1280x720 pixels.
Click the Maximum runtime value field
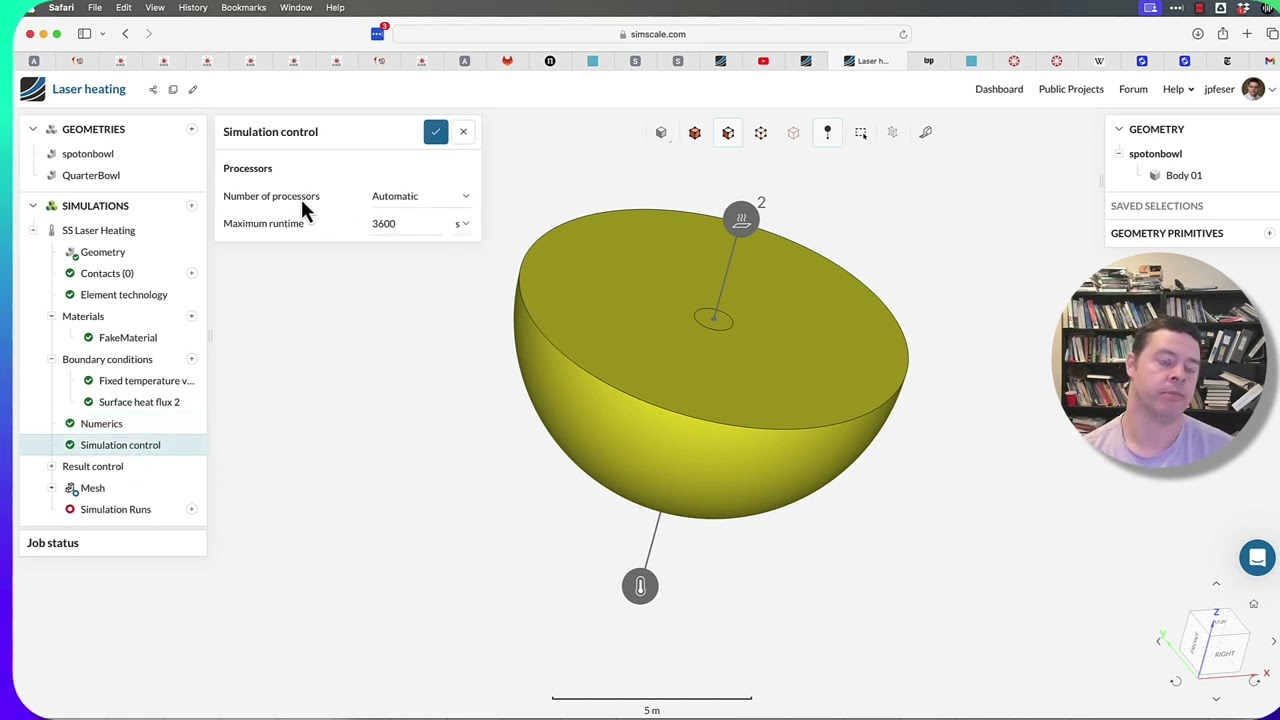tap(408, 224)
